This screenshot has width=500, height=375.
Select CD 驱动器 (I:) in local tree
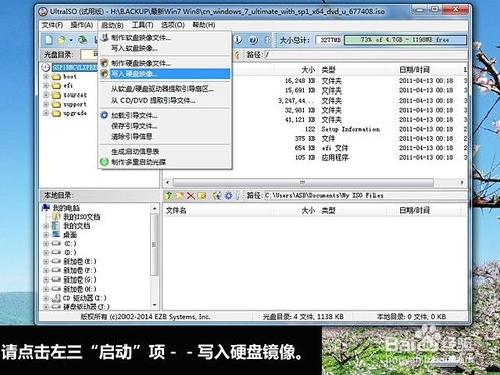coord(85,298)
